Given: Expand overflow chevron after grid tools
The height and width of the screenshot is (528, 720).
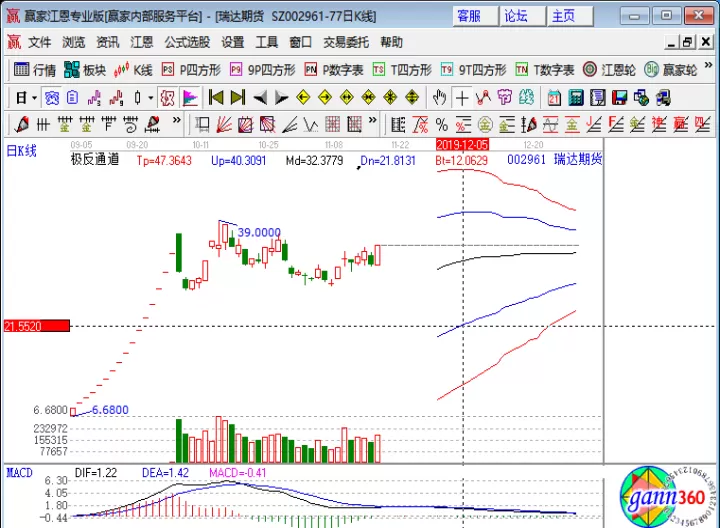Looking at the screenshot, I should 373,120.
